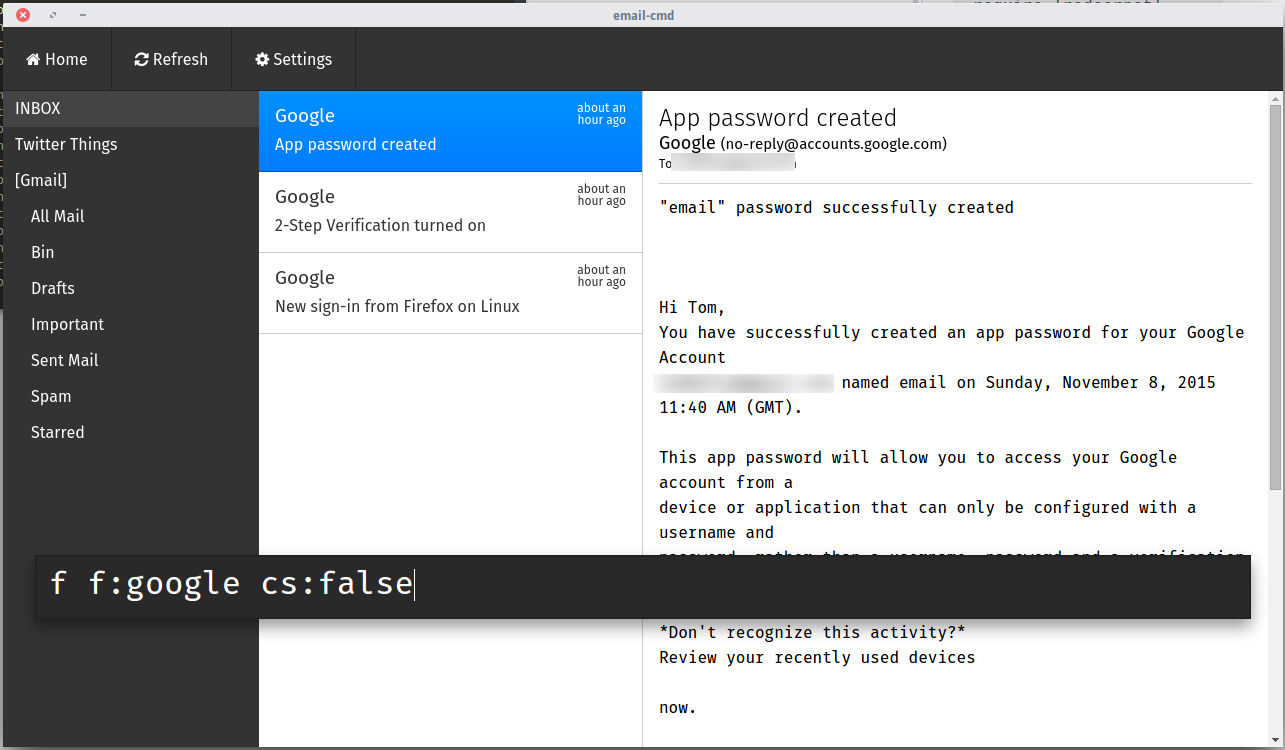Image resolution: width=1285 pixels, height=750 pixels.
Task: Open the Starred folder
Action: point(130,432)
